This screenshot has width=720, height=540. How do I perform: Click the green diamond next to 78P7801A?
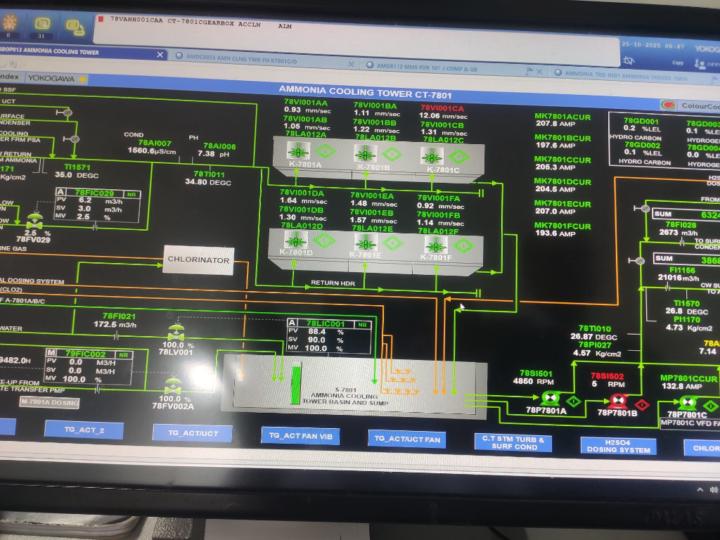(574, 401)
